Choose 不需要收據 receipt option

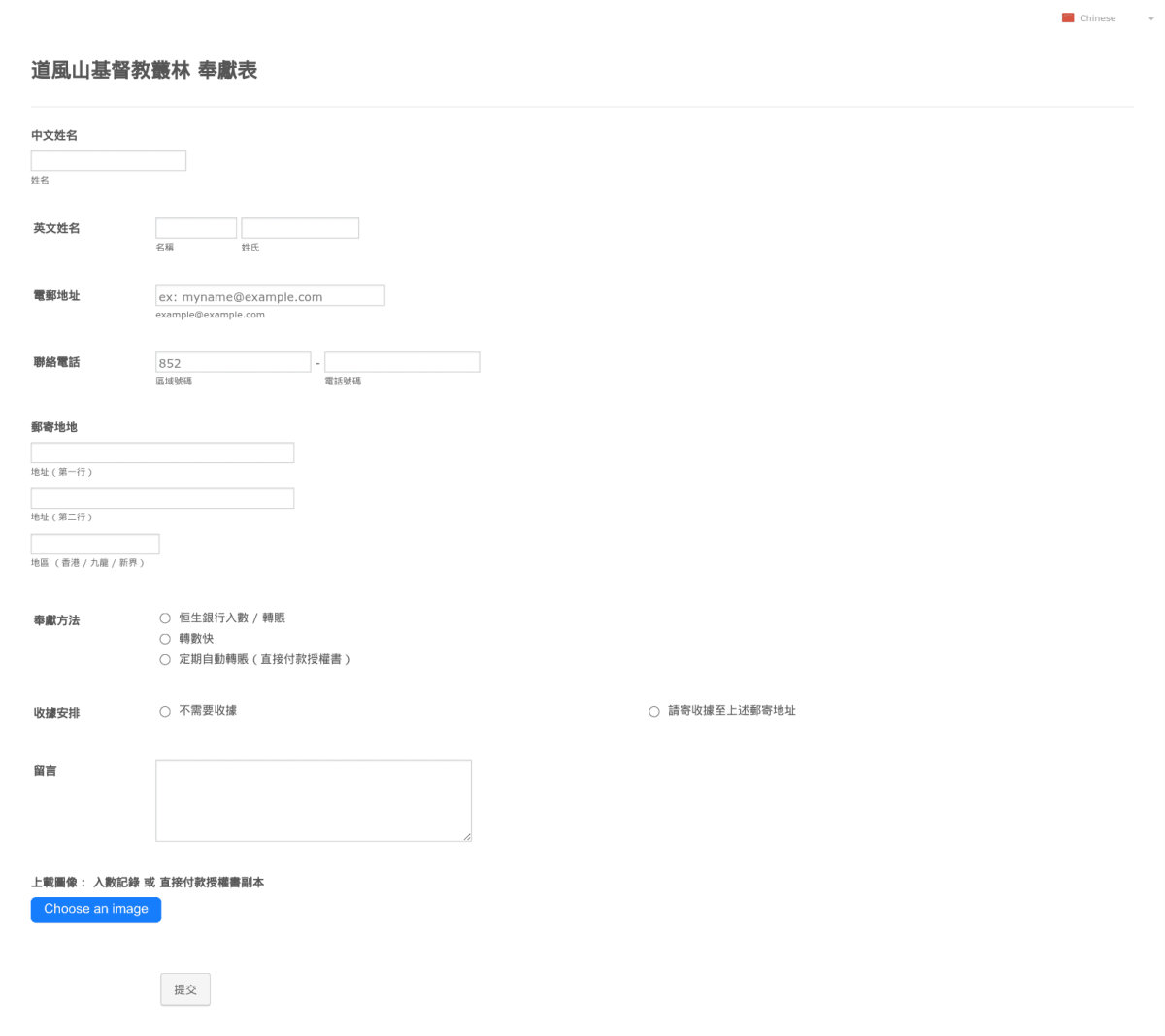point(165,711)
